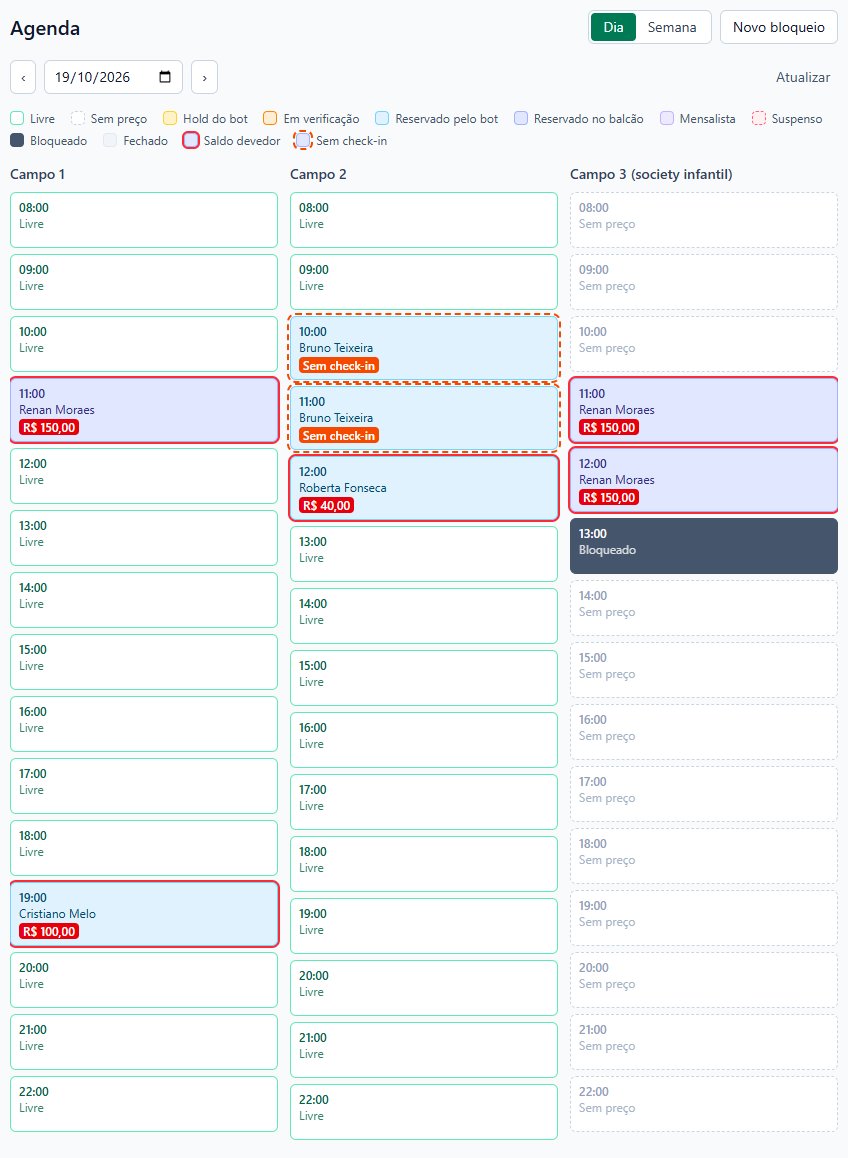The width and height of the screenshot is (848, 1158).
Task: Click Atualizar to refresh the agenda
Action: [803, 77]
